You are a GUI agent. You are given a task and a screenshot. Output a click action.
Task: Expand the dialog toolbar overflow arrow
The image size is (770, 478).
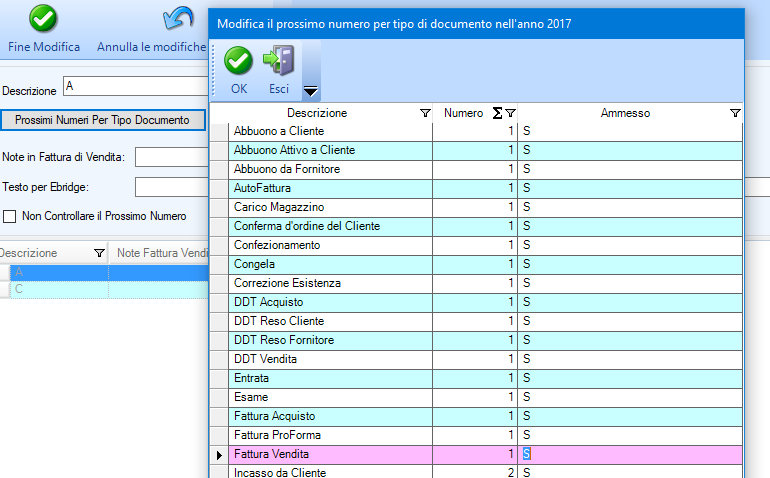coord(310,91)
